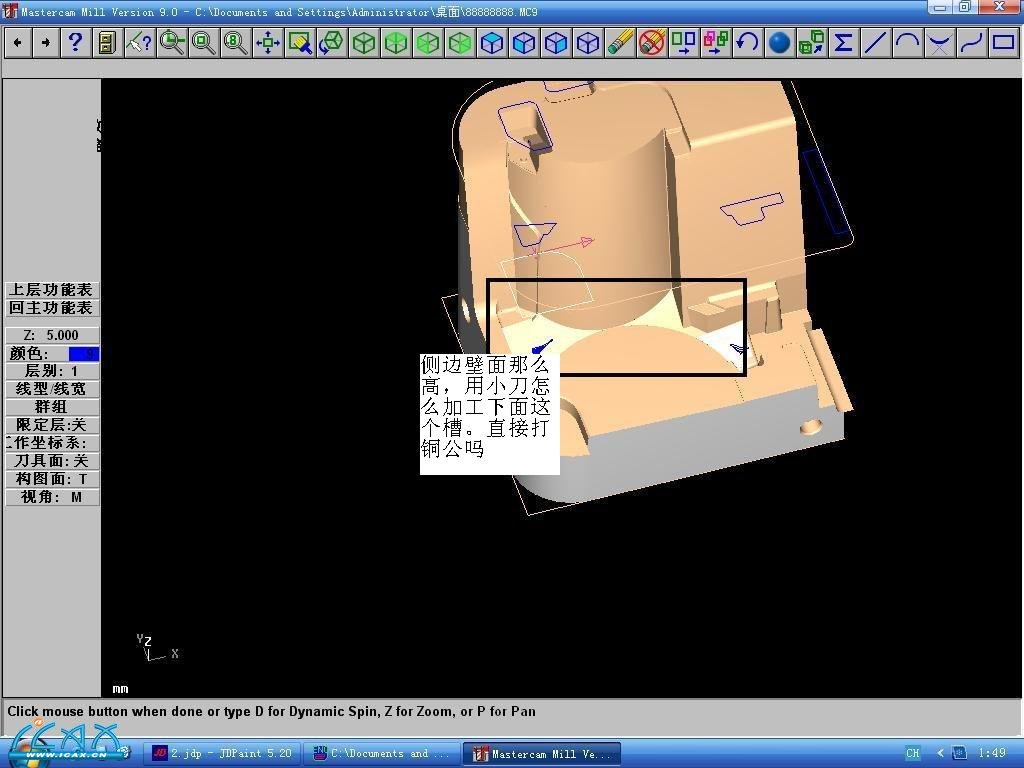Viewport: 1024px width, 768px height.
Task: Select the create arc tool icon
Action: pyautogui.click(x=907, y=43)
